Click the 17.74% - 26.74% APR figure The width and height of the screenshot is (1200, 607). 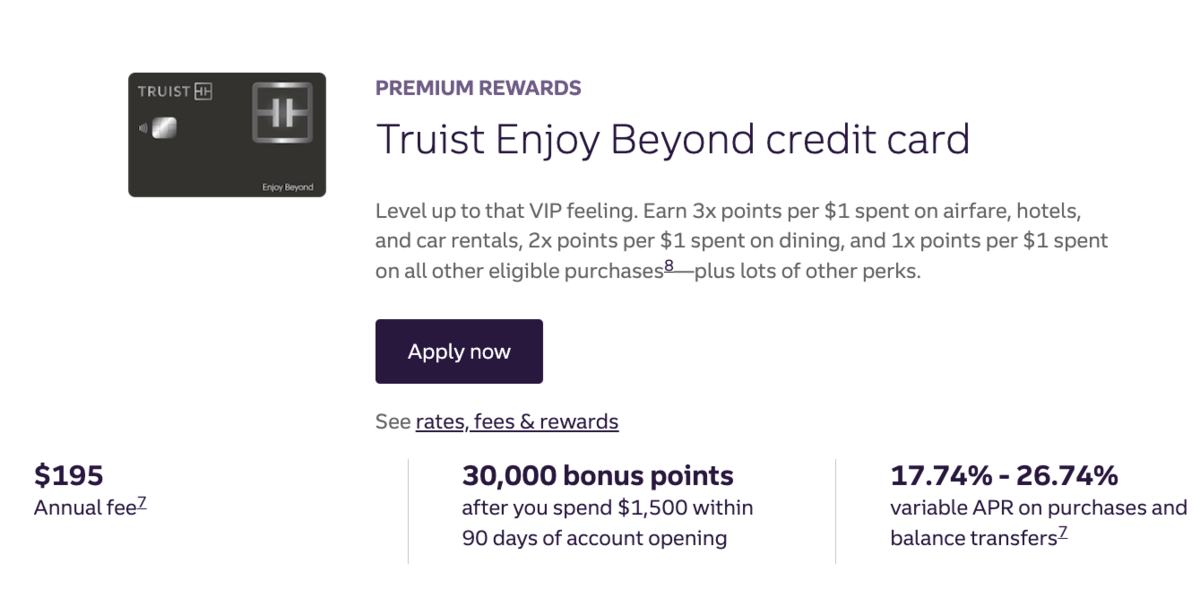click(1004, 475)
